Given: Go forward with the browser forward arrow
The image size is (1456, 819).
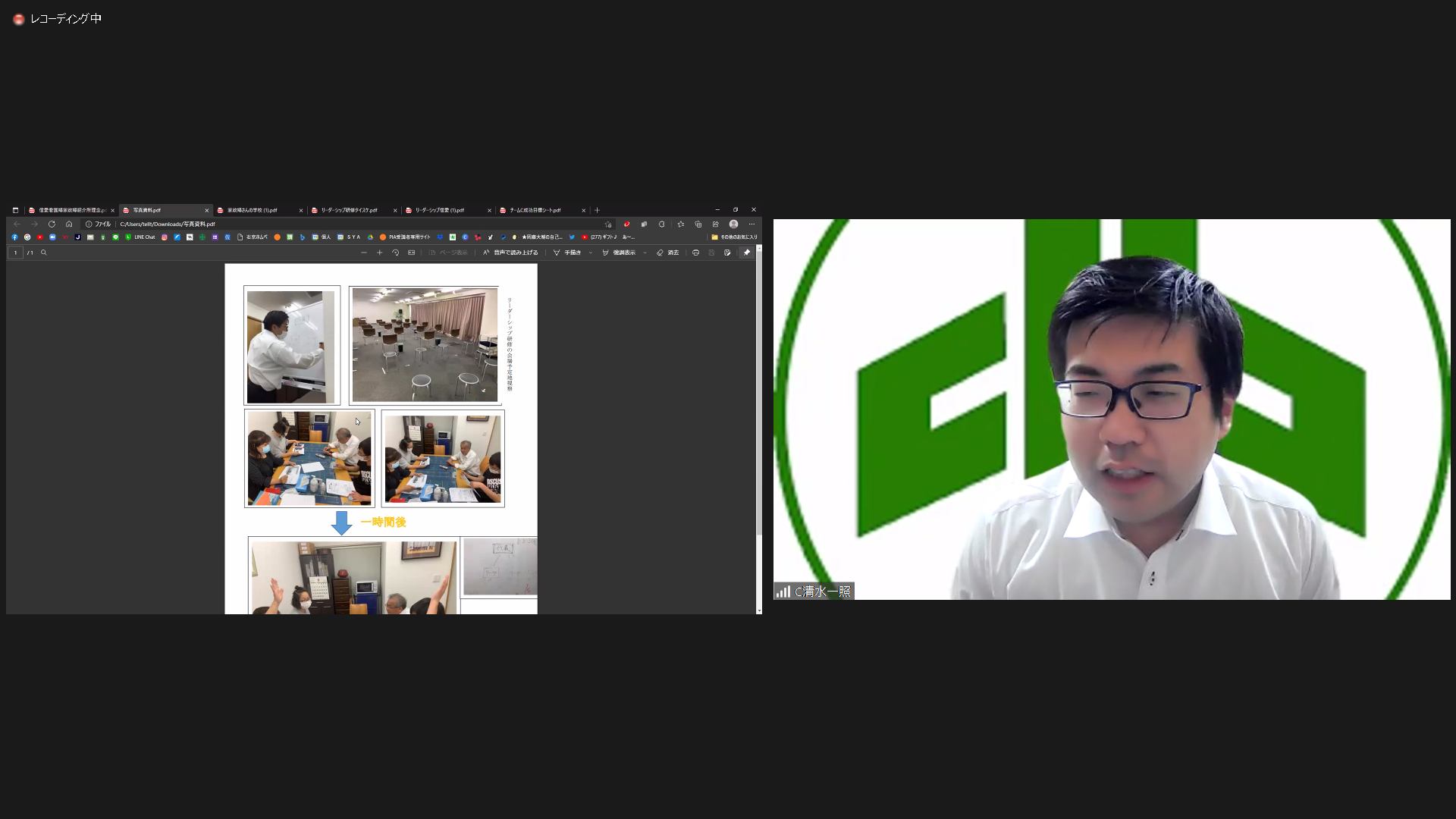Looking at the screenshot, I should tap(34, 224).
